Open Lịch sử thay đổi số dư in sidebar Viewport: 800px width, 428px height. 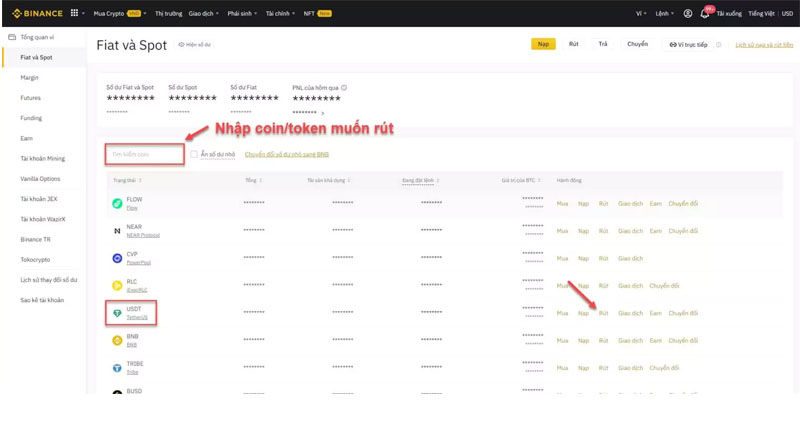pos(48,280)
